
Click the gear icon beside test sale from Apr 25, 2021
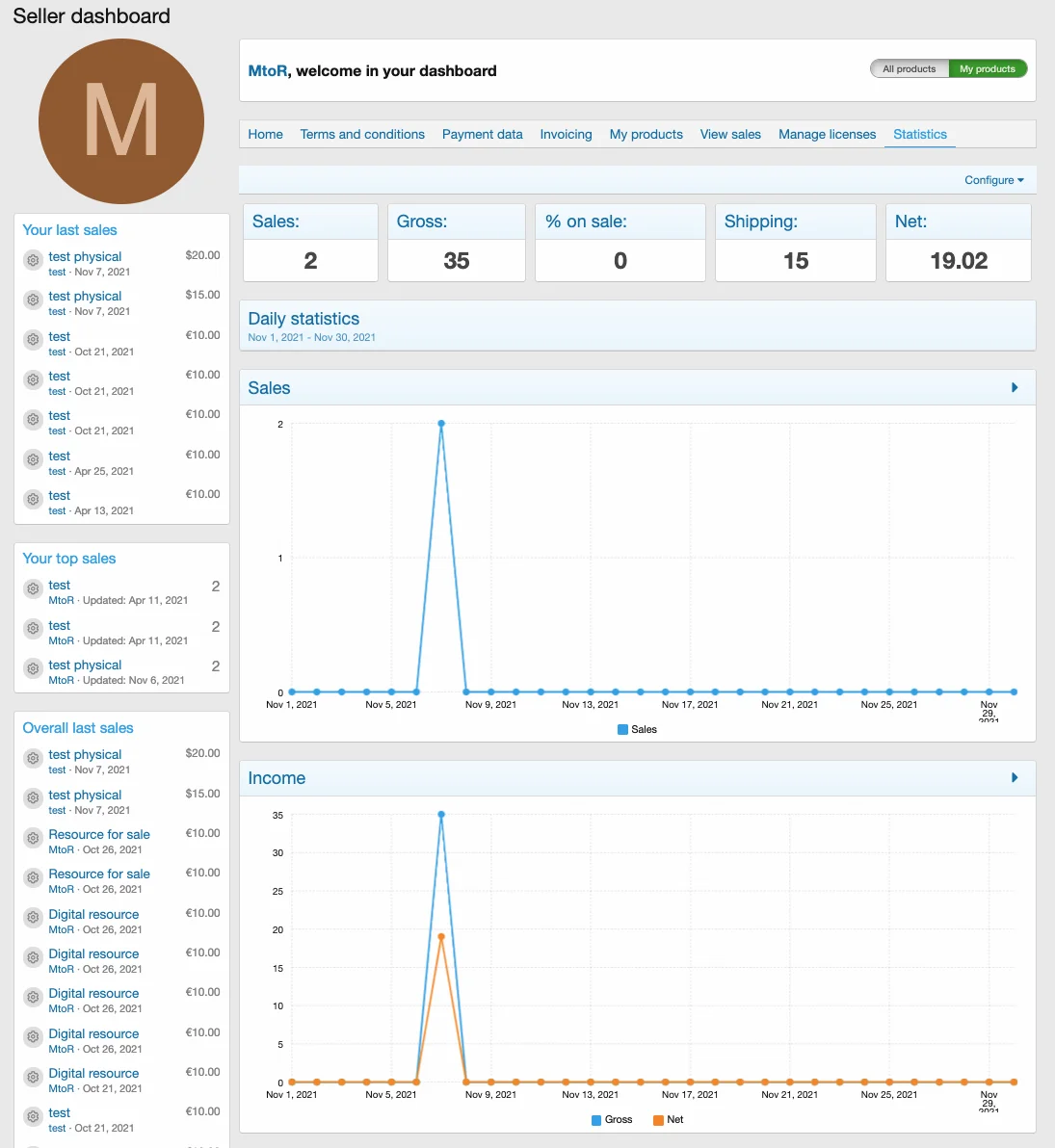pyautogui.click(x=33, y=459)
